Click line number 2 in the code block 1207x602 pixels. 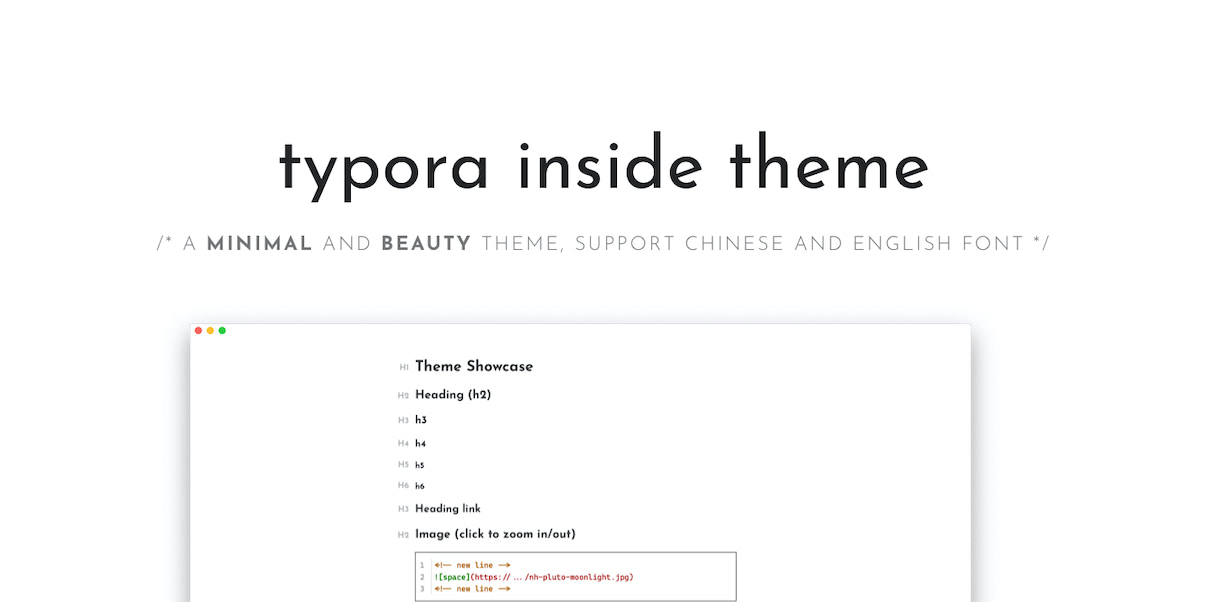pyautogui.click(x=423, y=577)
